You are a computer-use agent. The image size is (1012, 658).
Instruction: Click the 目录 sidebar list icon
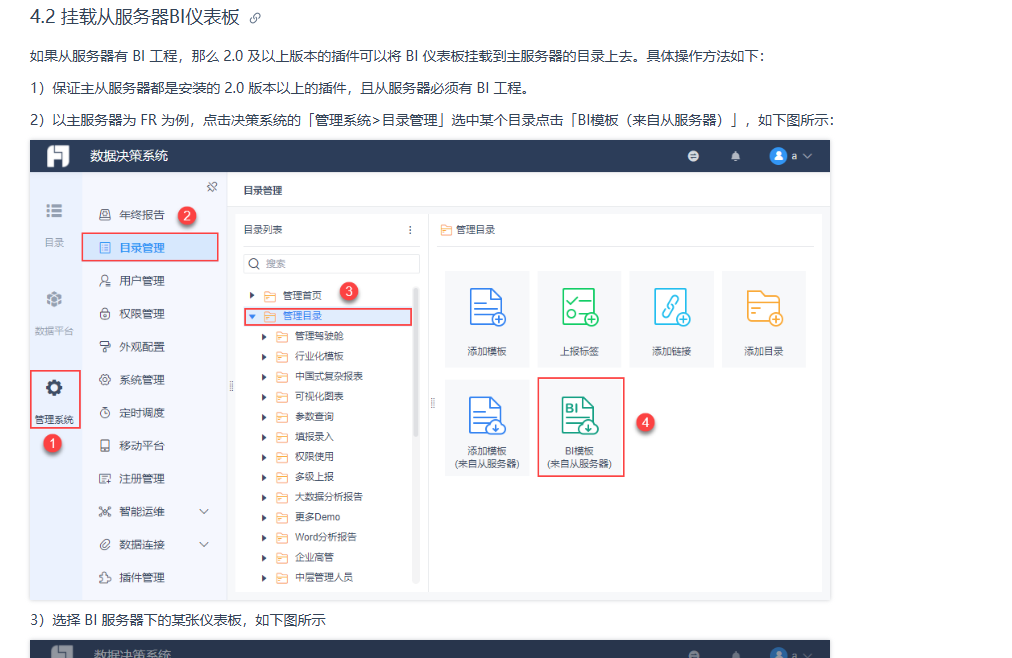click(x=54, y=211)
